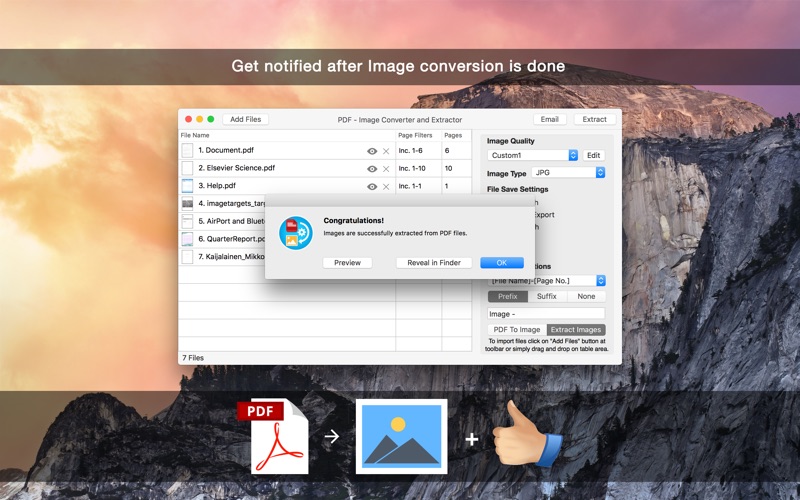Click the QuarterReport file thumbnail icon
Viewport: 800px width, 500px height.
(188, 239)
